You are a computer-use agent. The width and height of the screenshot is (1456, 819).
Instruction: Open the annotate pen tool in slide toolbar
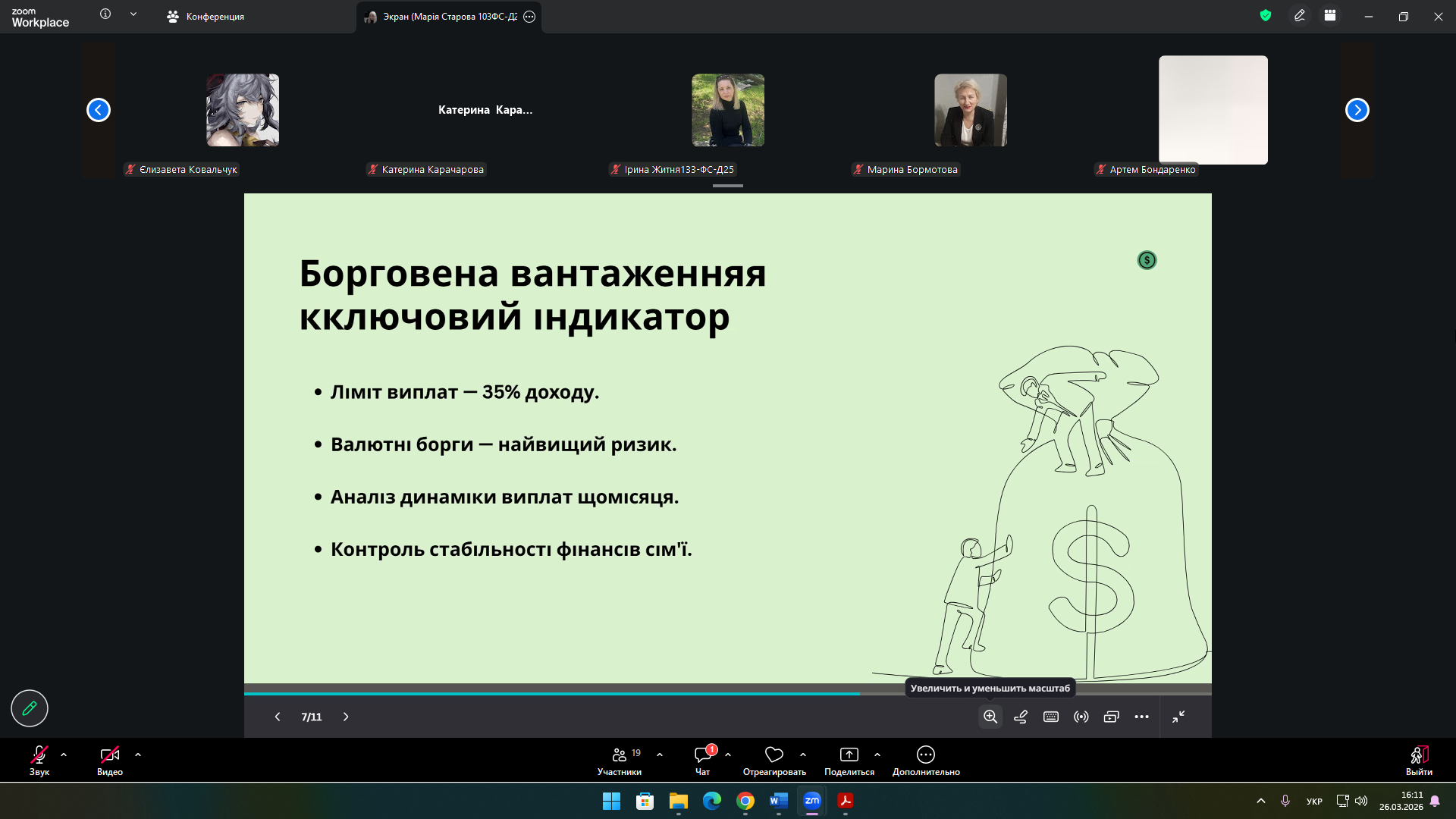pyautogui.click(x=1021, y=717)
